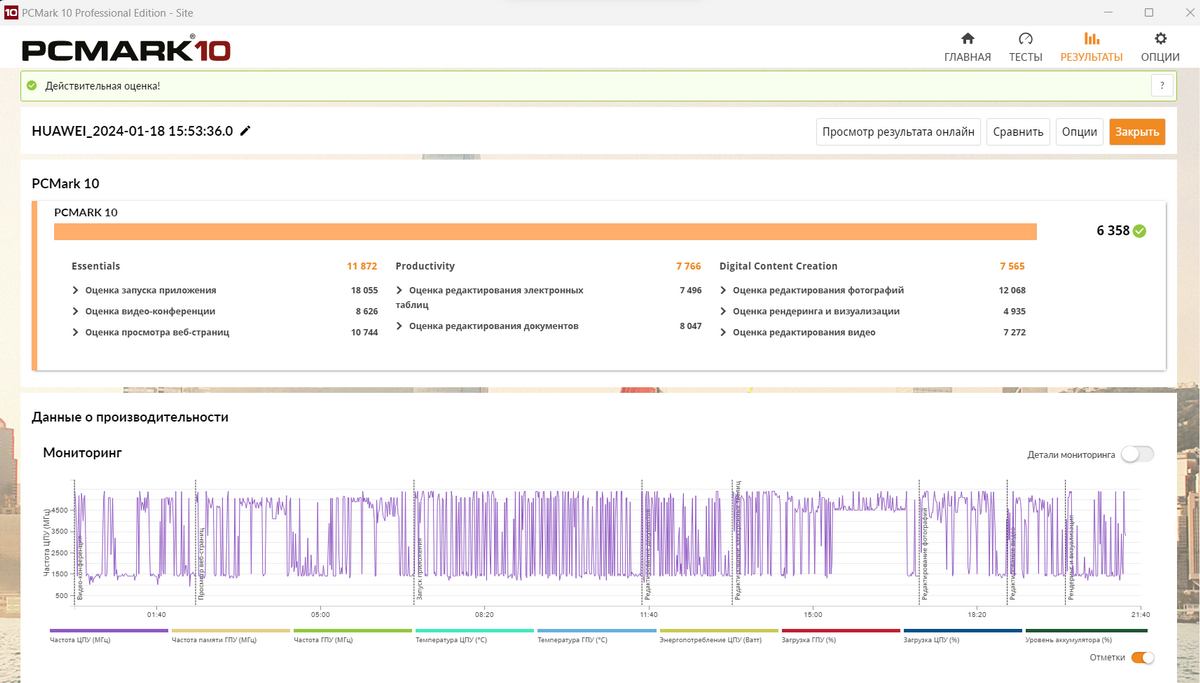Edit result name with pencil icon

tap(245, 131)
